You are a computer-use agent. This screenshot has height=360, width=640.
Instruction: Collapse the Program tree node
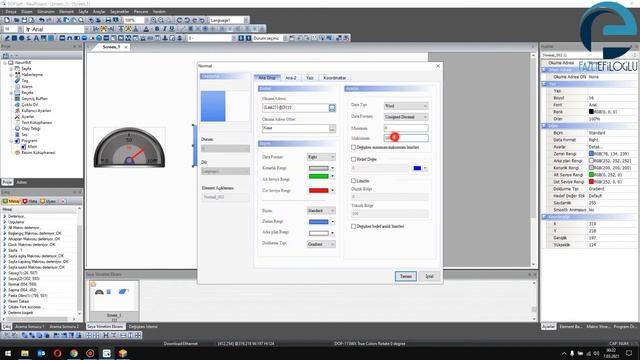[x=11, y=141]
